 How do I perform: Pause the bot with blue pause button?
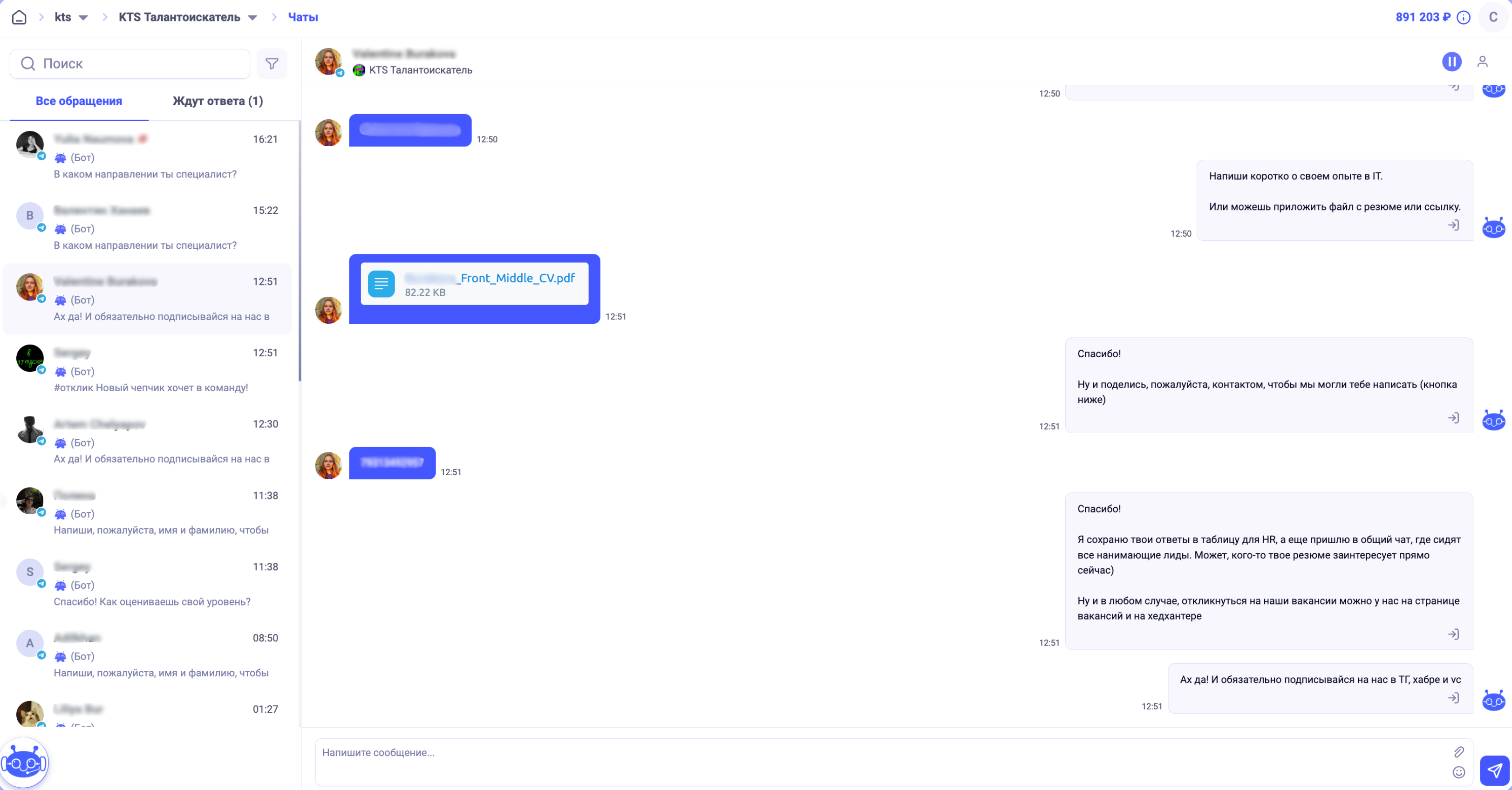pos(1451,61)
